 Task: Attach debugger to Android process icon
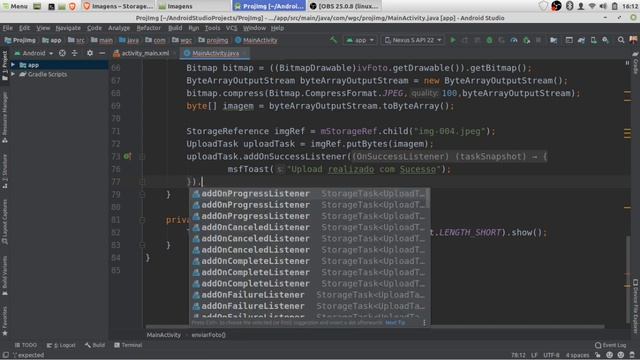point(527,40)
